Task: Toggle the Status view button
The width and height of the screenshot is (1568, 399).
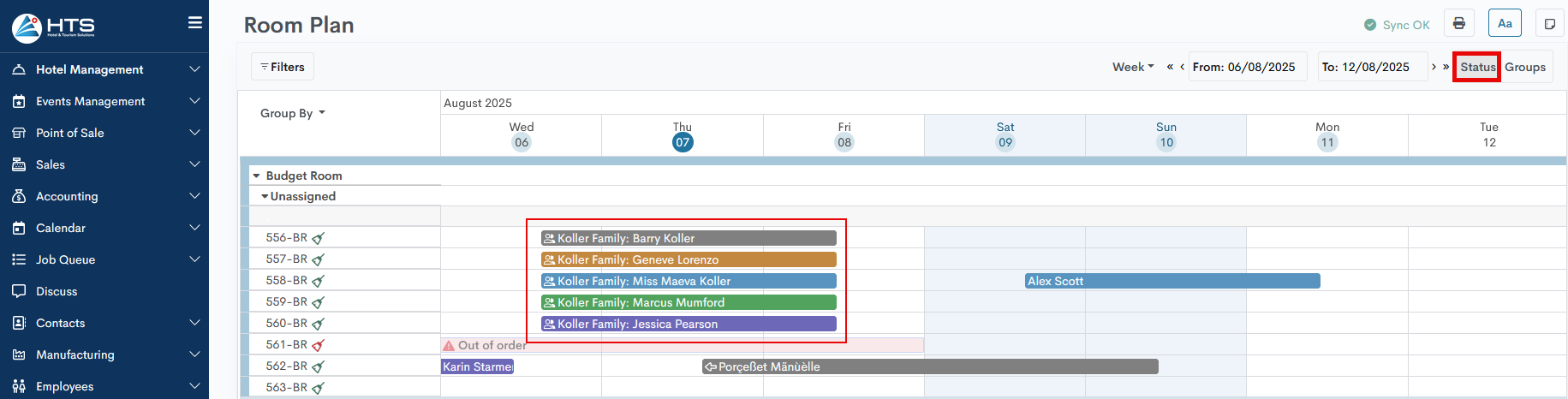Action: point(1477,67)
